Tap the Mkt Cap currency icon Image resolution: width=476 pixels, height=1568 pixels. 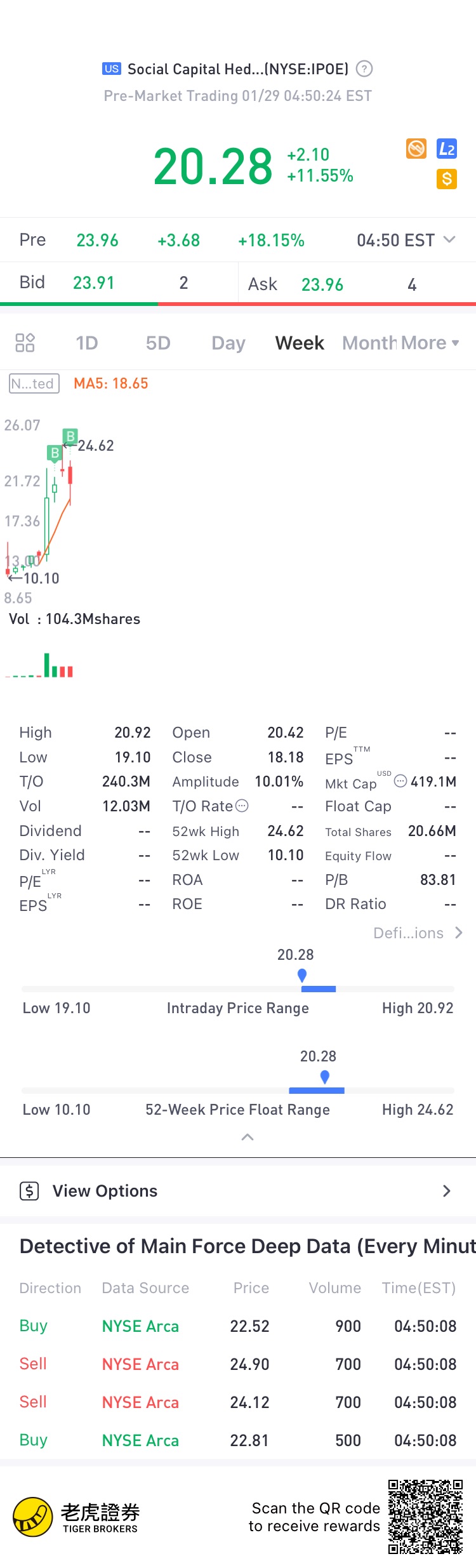400,781
